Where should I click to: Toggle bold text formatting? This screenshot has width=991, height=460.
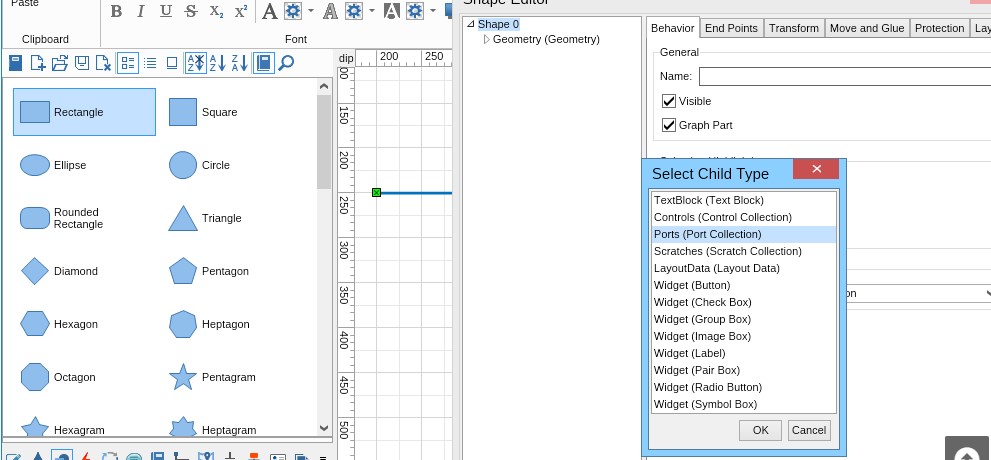click(116, 12)
